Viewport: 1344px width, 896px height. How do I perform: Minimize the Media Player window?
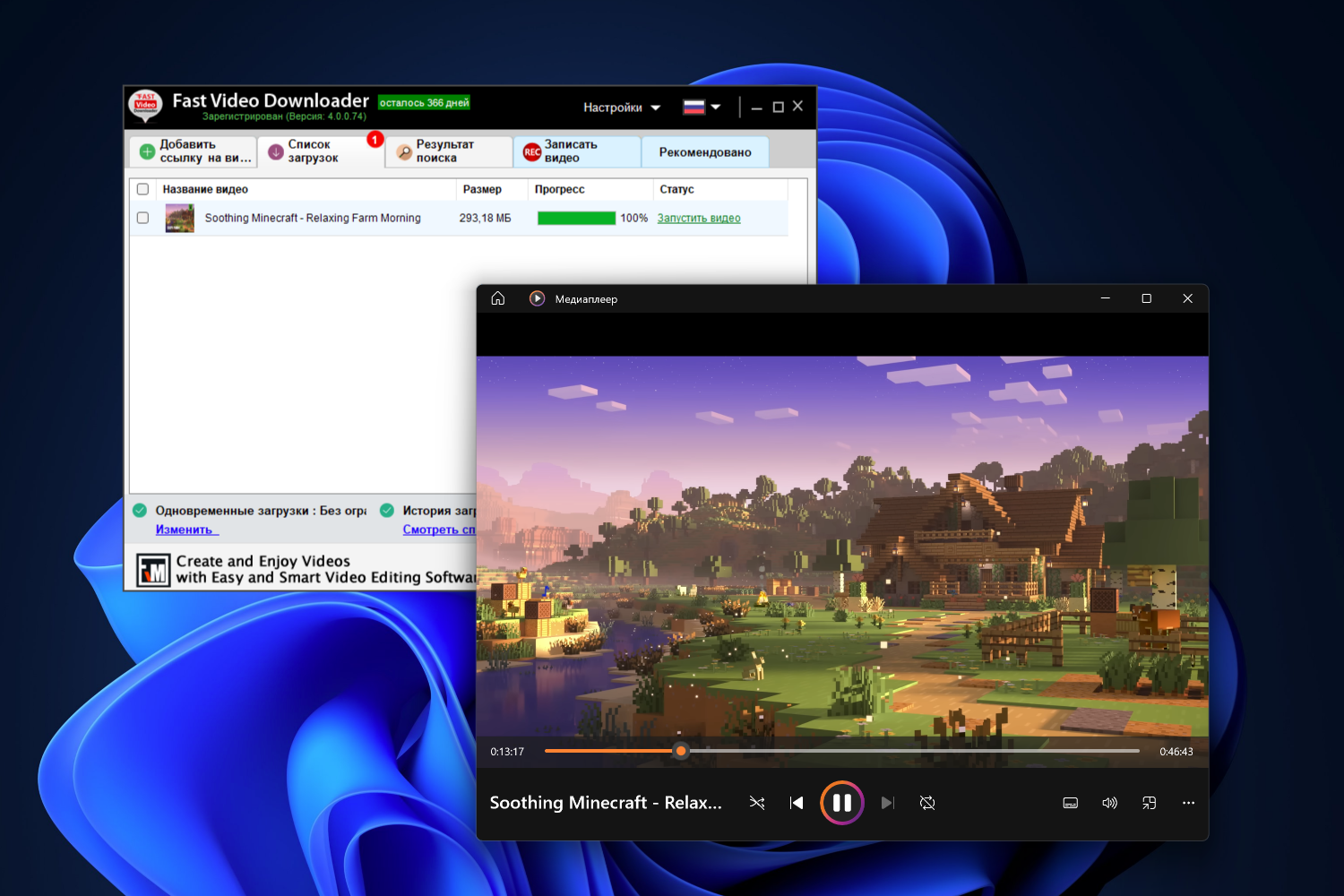pyautogui.click(x=1105, y=298)
